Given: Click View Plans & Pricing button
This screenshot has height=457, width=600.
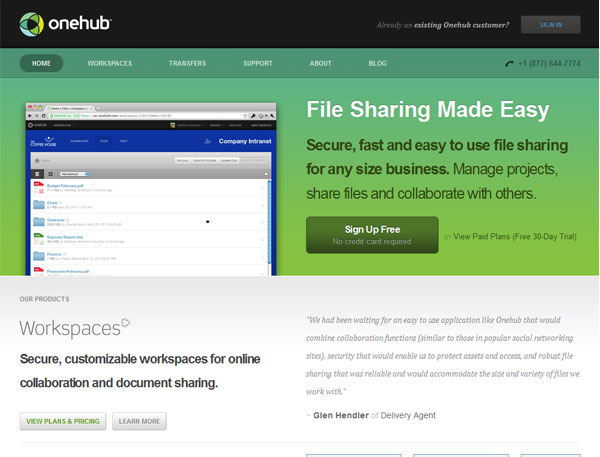Looking at the screenshot, I should click(63, 421).
